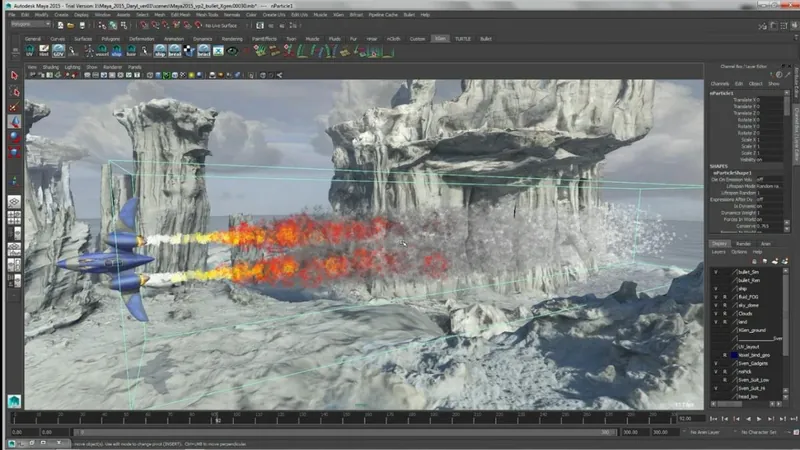
Task: Click the voxel shelf icon
Action: (x=102, y=51)
